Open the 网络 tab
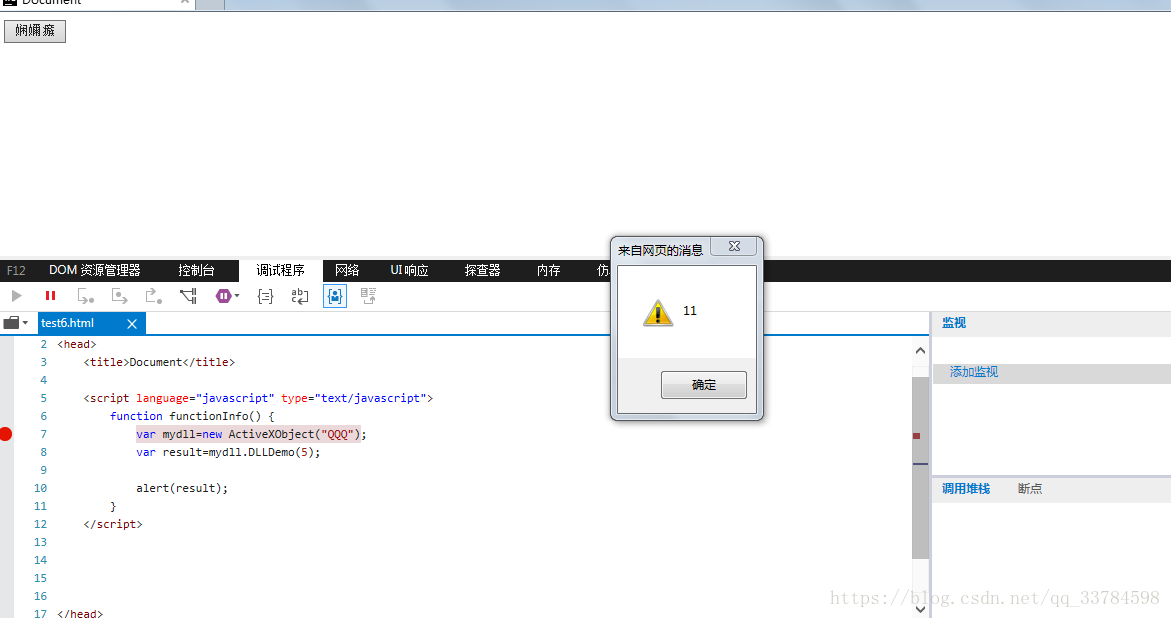Image resolution: width=1171 pixels, height=618 pixels. pyautogui.click(x=347, y=270)
